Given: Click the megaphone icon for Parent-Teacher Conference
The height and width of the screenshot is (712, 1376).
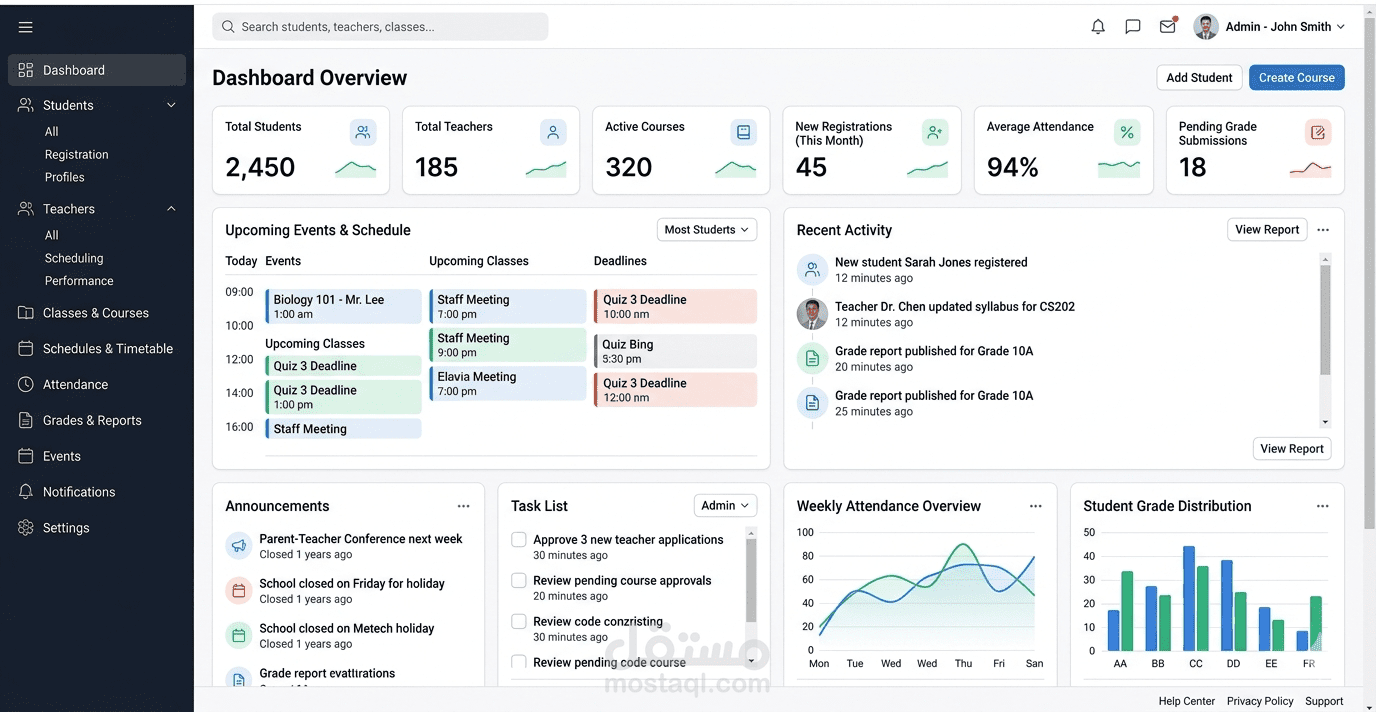Looking at the screenshot, I should pyautogui.click(x=238, y=546).
